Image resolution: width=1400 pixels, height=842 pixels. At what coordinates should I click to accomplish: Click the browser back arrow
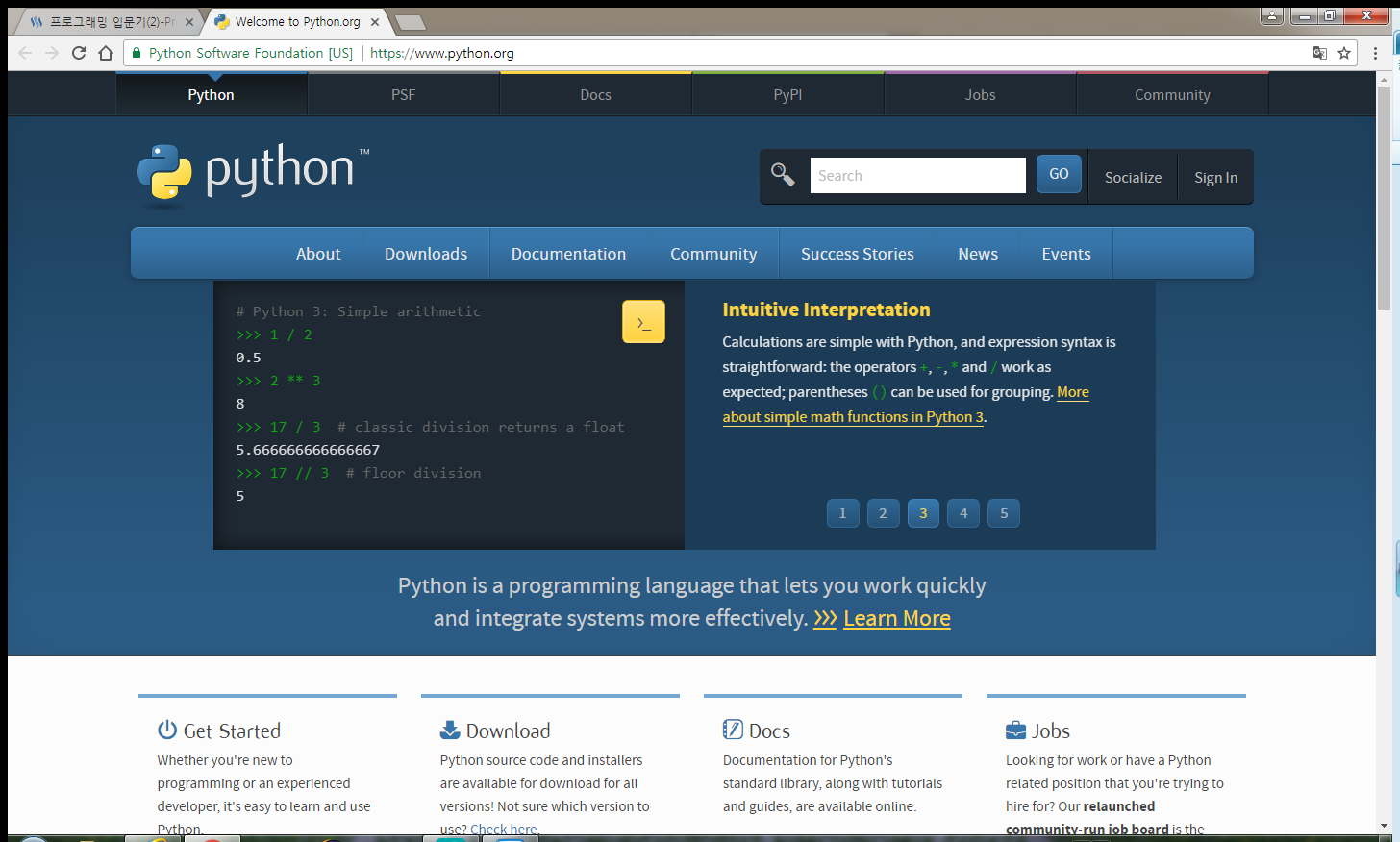(25, 53)
